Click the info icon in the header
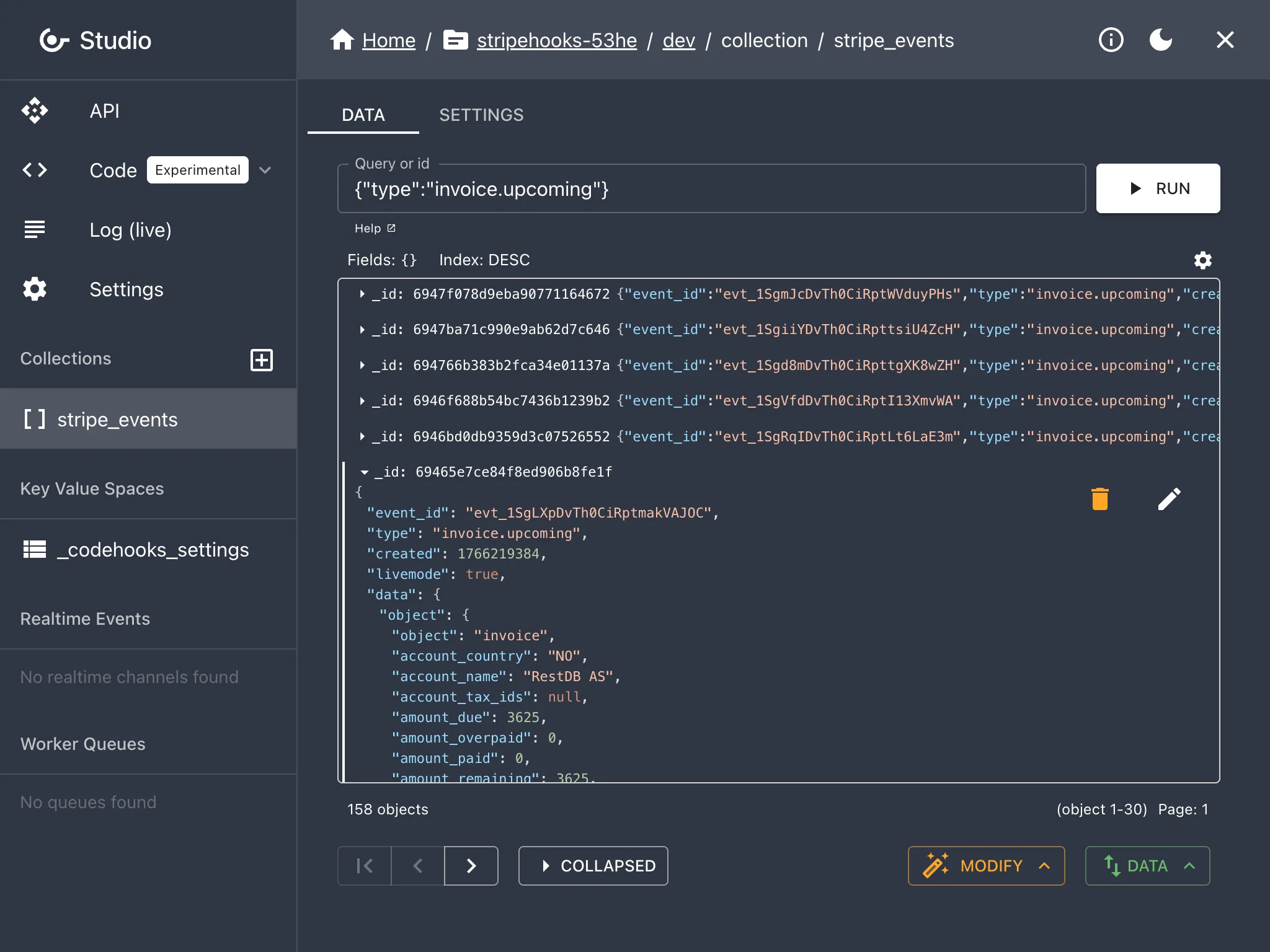This screenshot has height=952, width=1270. click(x=1111, y=40)
